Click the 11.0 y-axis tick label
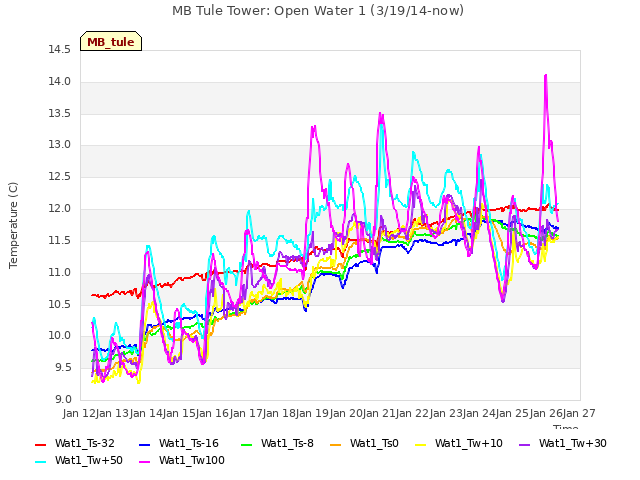This screenshot has width=640, height=480. pos(60,273)
